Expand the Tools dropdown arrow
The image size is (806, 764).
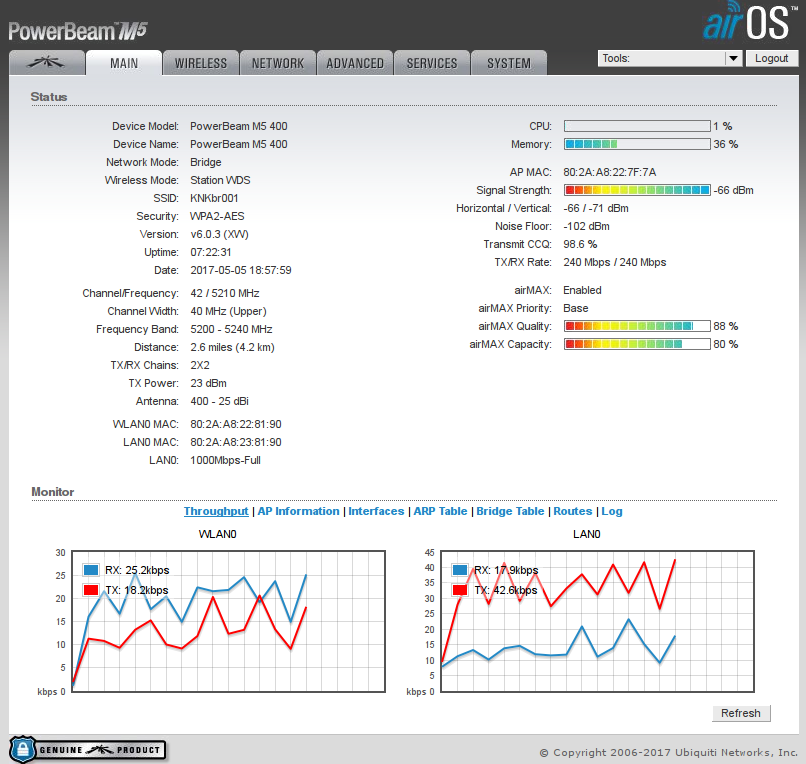734,58
